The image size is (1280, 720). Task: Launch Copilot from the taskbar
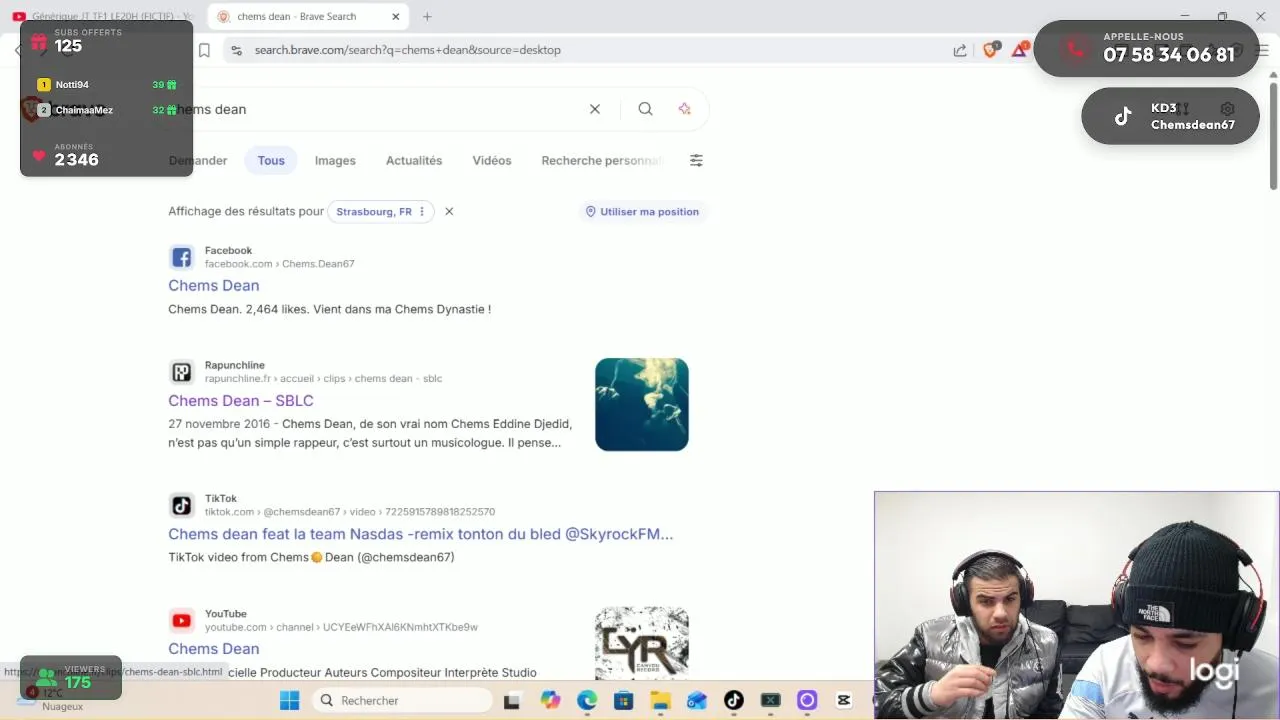click(x=550, y=701)
